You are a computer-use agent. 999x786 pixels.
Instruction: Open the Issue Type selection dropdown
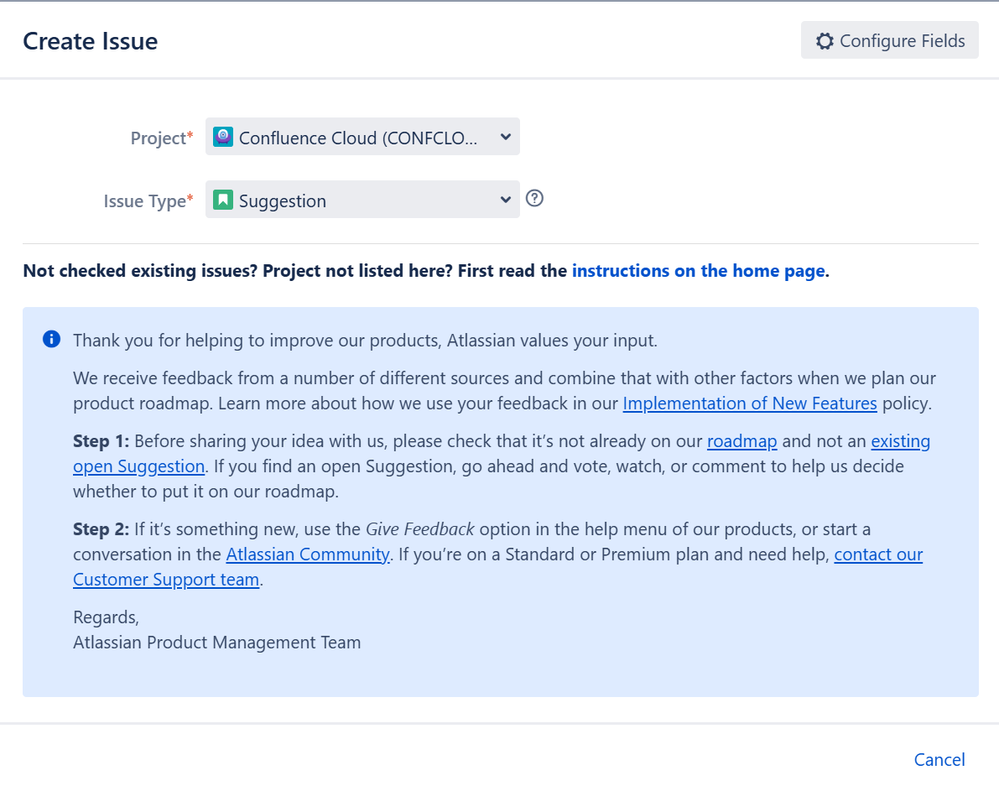coord(362,200)
